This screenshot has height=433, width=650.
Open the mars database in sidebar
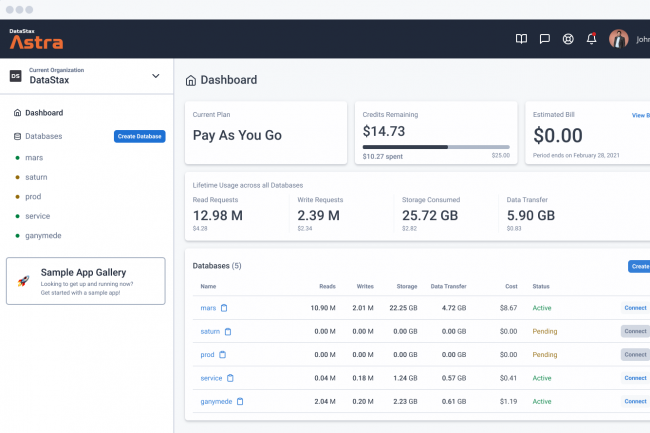point(34,157)
